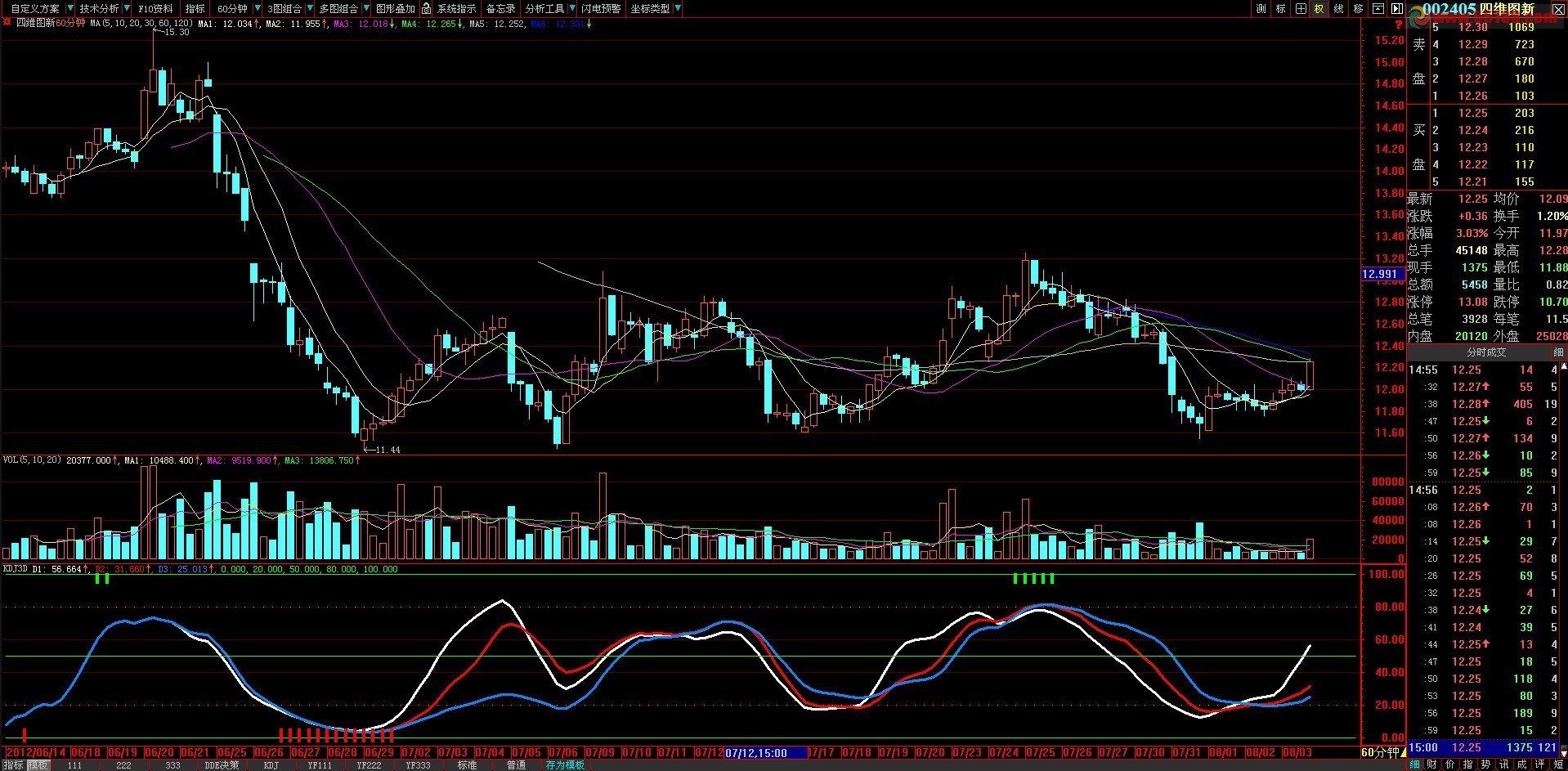Switch to the 财 tab at bottom right
1568x771 pixels.
1432,764
